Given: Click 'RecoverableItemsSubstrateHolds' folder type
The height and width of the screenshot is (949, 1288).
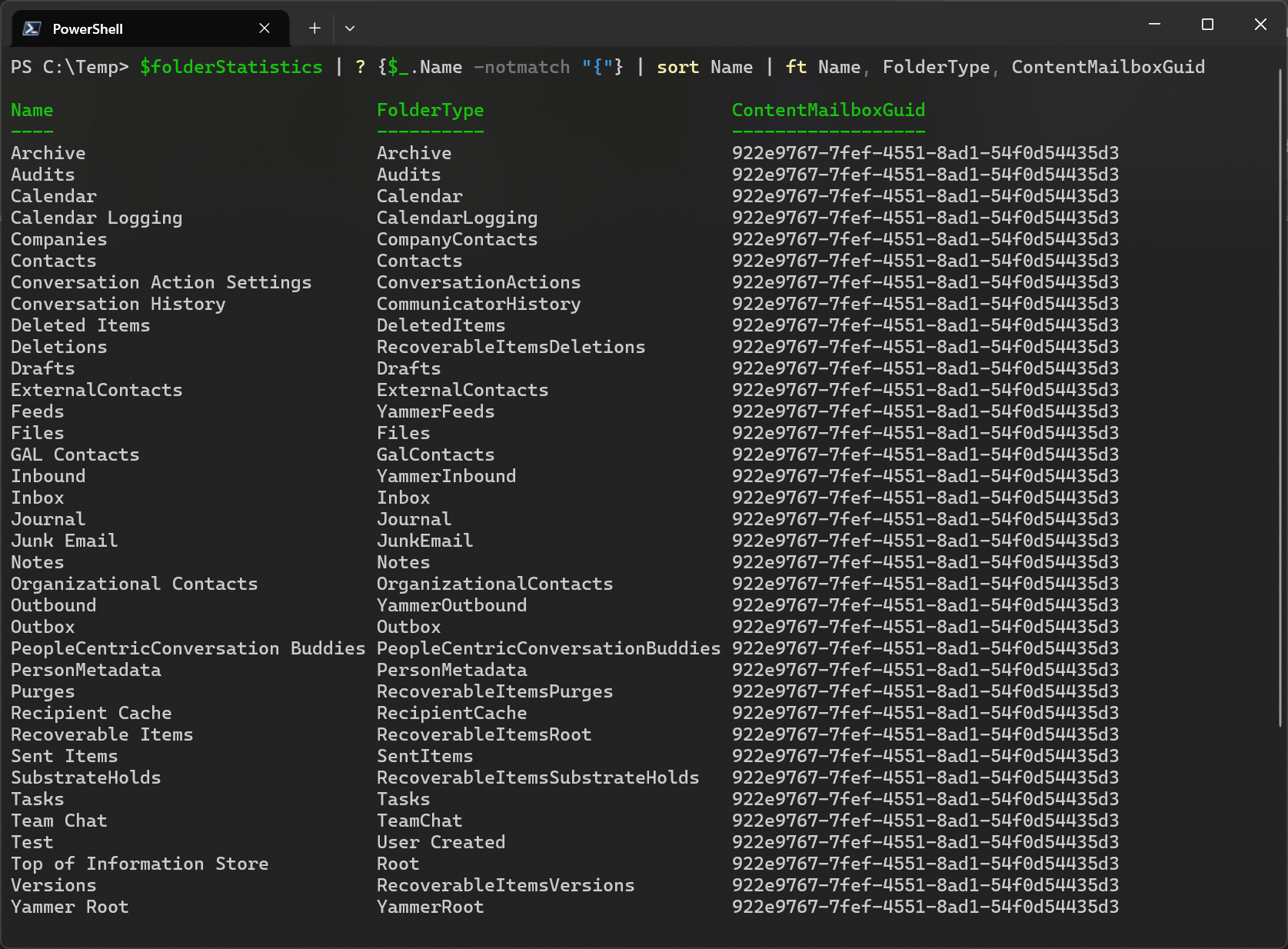Looking at the screenshot, I should point(538,778).
